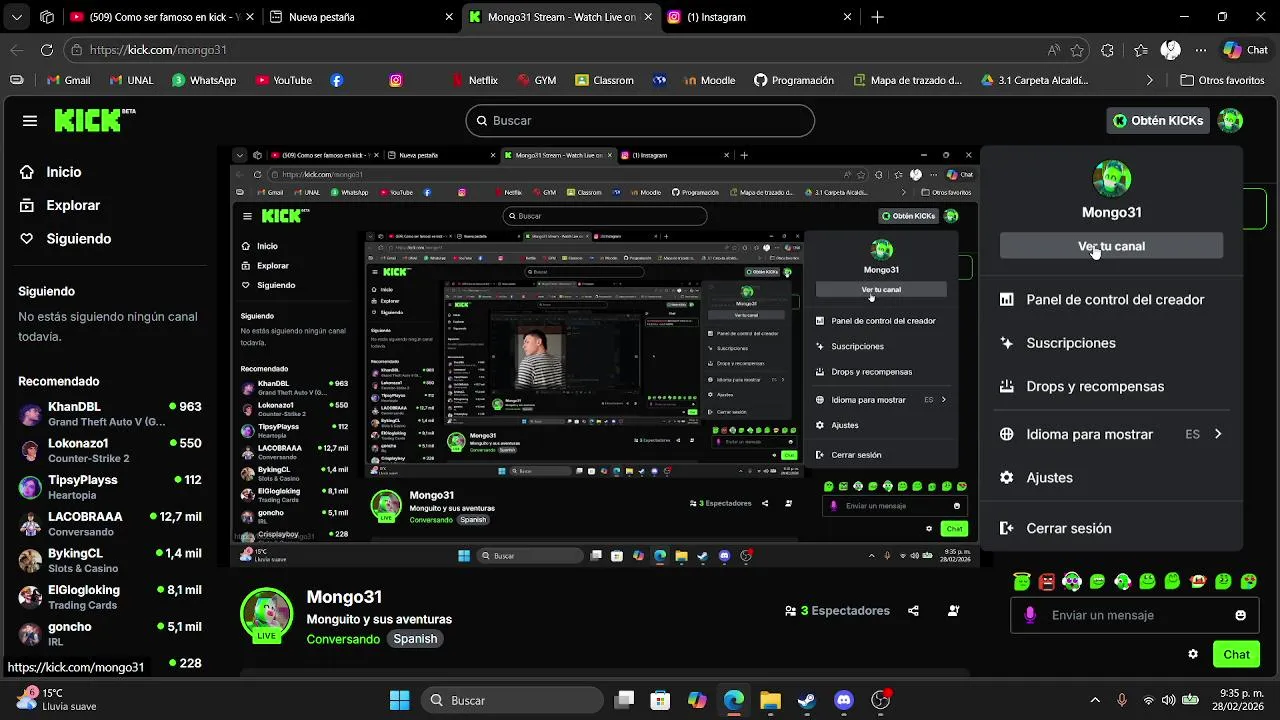Open Instagram bookmark icon in favorites bar
This screenshot has width=1280, height=720.
point(396,80)
